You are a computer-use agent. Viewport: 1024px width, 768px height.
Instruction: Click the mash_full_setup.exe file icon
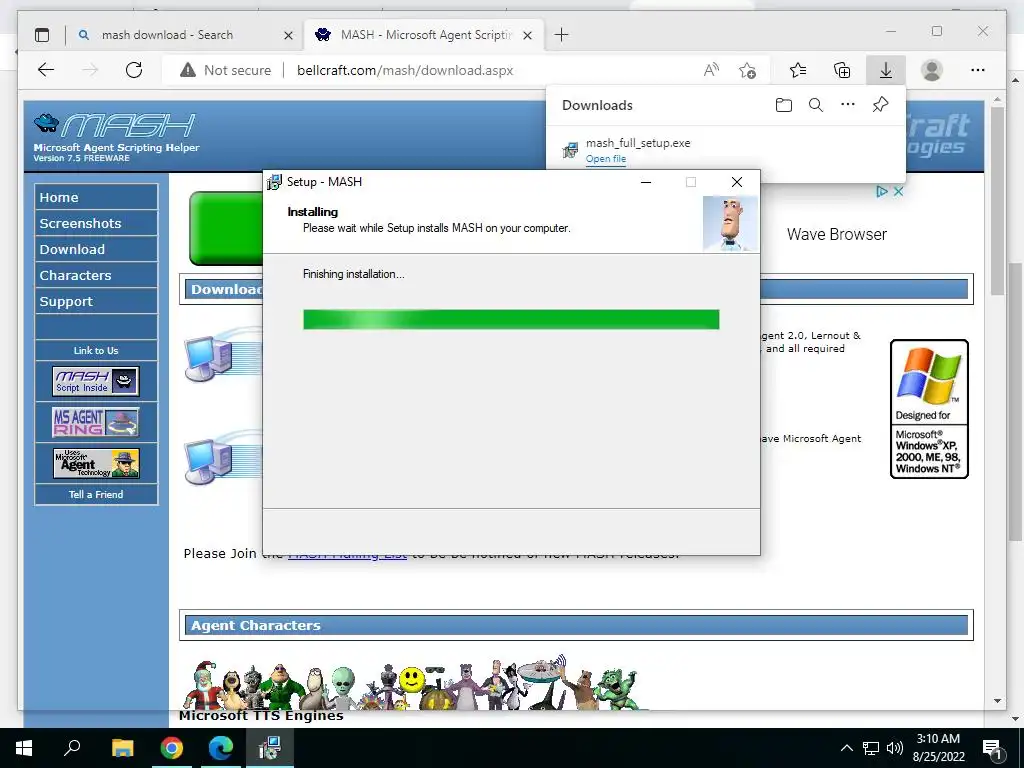[x=570, y=150]
